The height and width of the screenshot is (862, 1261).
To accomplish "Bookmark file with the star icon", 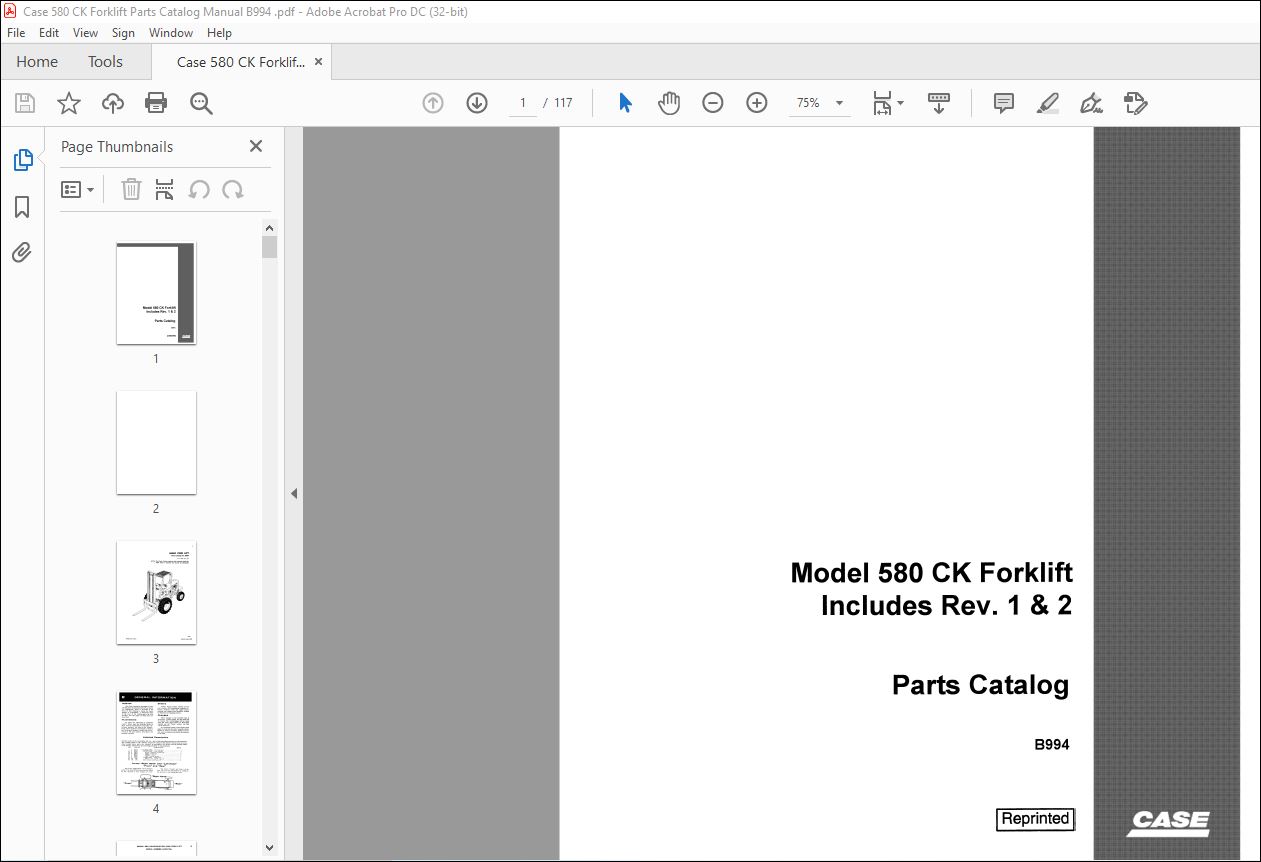I will (x=69, y=103).
